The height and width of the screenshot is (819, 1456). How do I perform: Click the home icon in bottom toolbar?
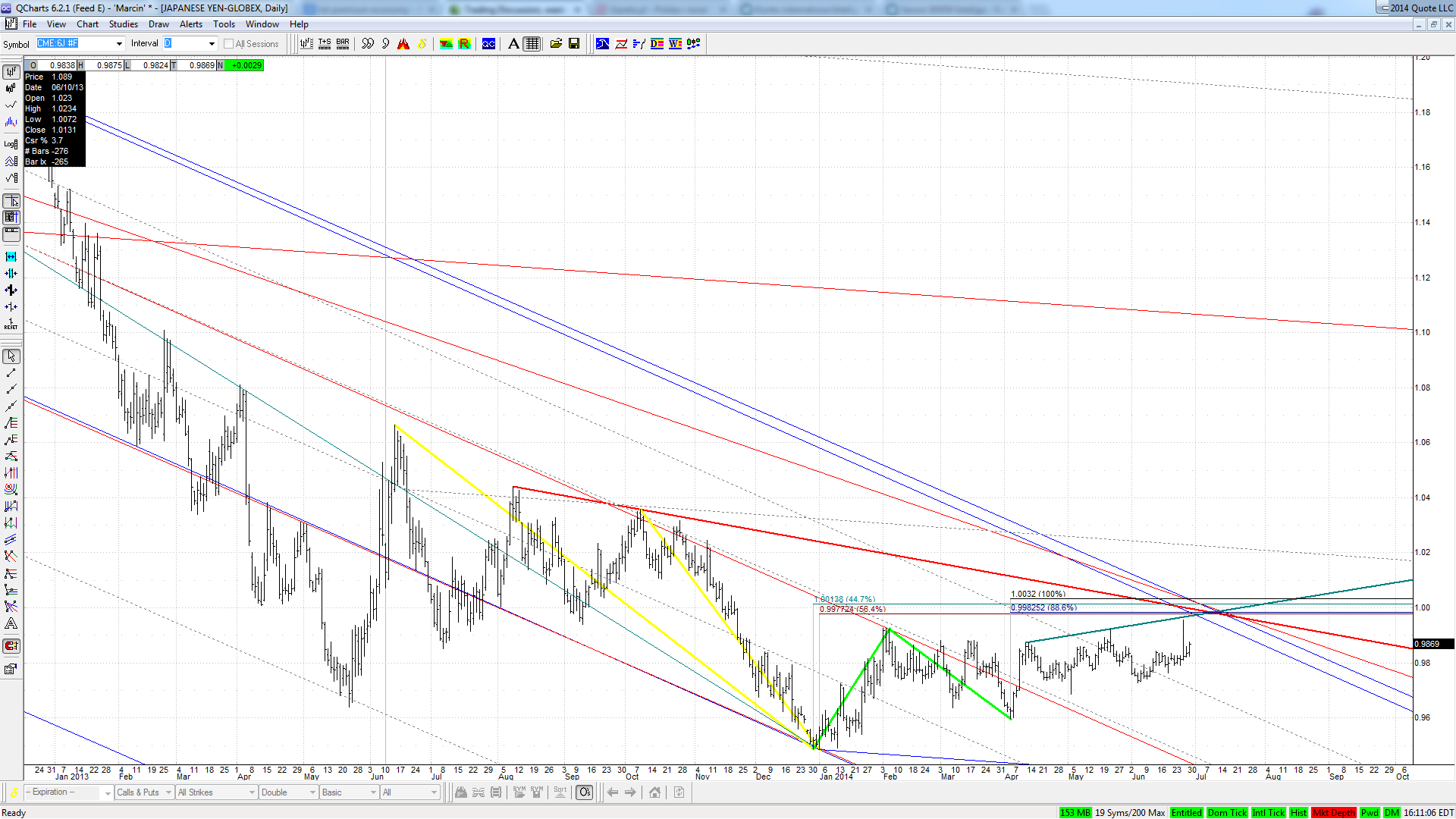(654, 792)
